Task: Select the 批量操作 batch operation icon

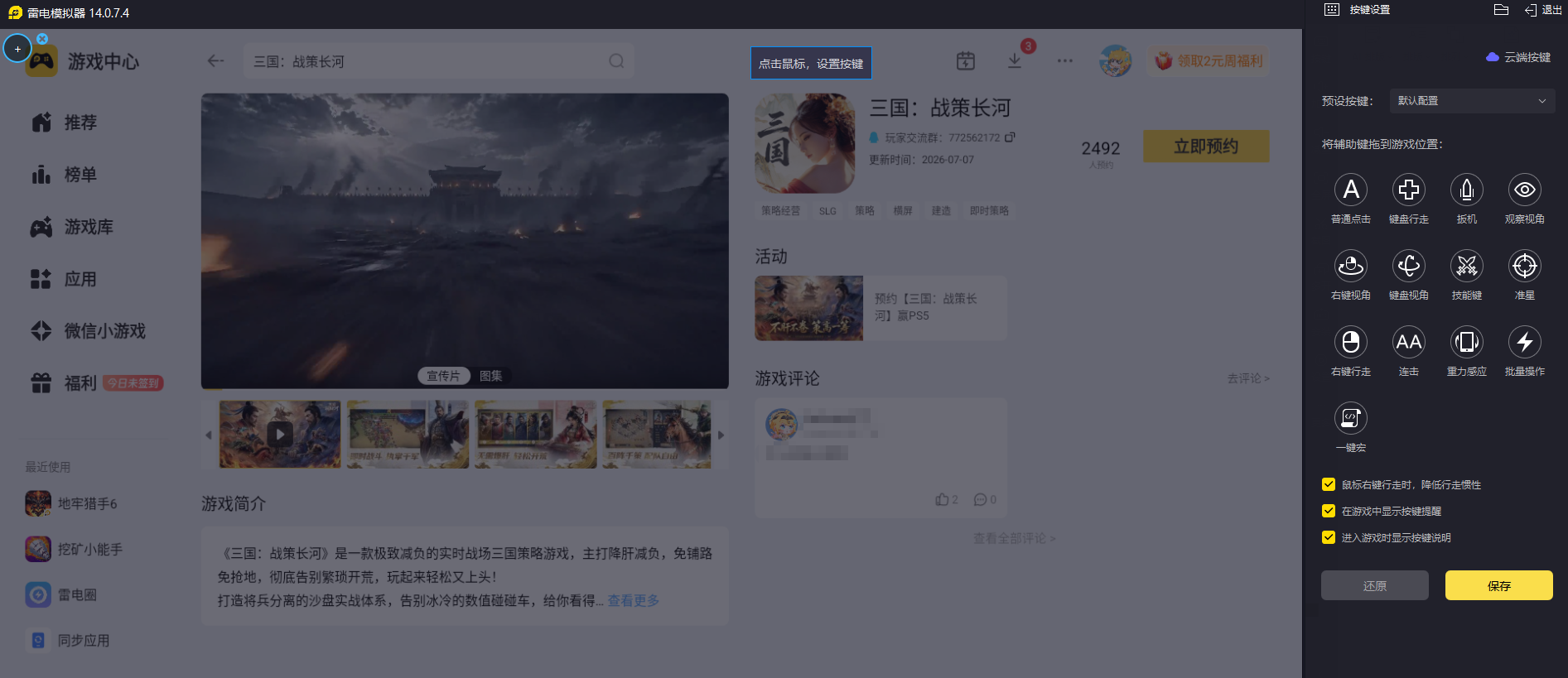Action: [x=1525, y=342]
